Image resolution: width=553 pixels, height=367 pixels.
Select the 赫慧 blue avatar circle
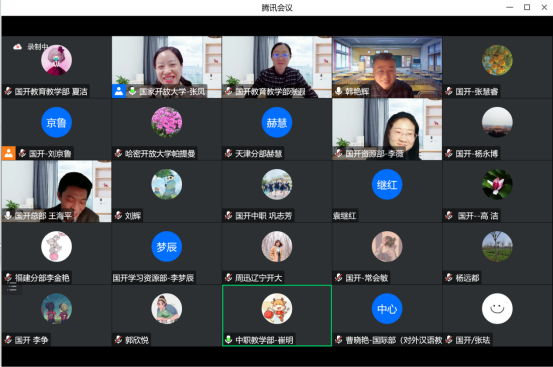point(277,122)
